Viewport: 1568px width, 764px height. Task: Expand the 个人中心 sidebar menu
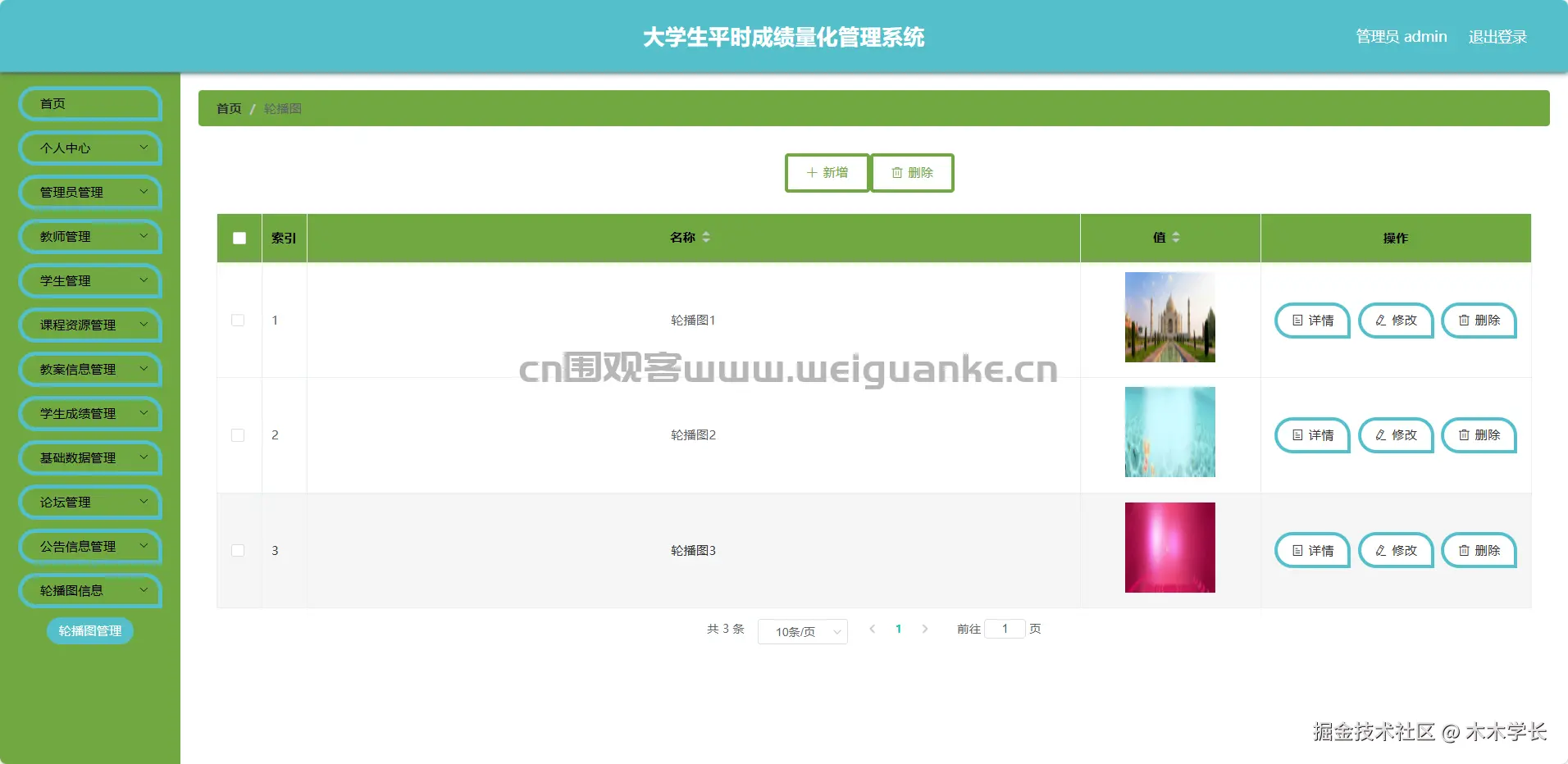pyautogui.click(x=90, y=148)
